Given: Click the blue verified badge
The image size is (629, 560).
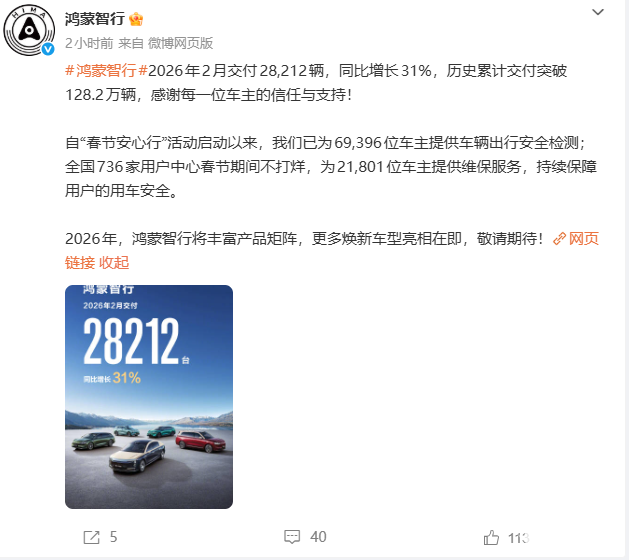Looking at the screenshot, I should 48,49.
